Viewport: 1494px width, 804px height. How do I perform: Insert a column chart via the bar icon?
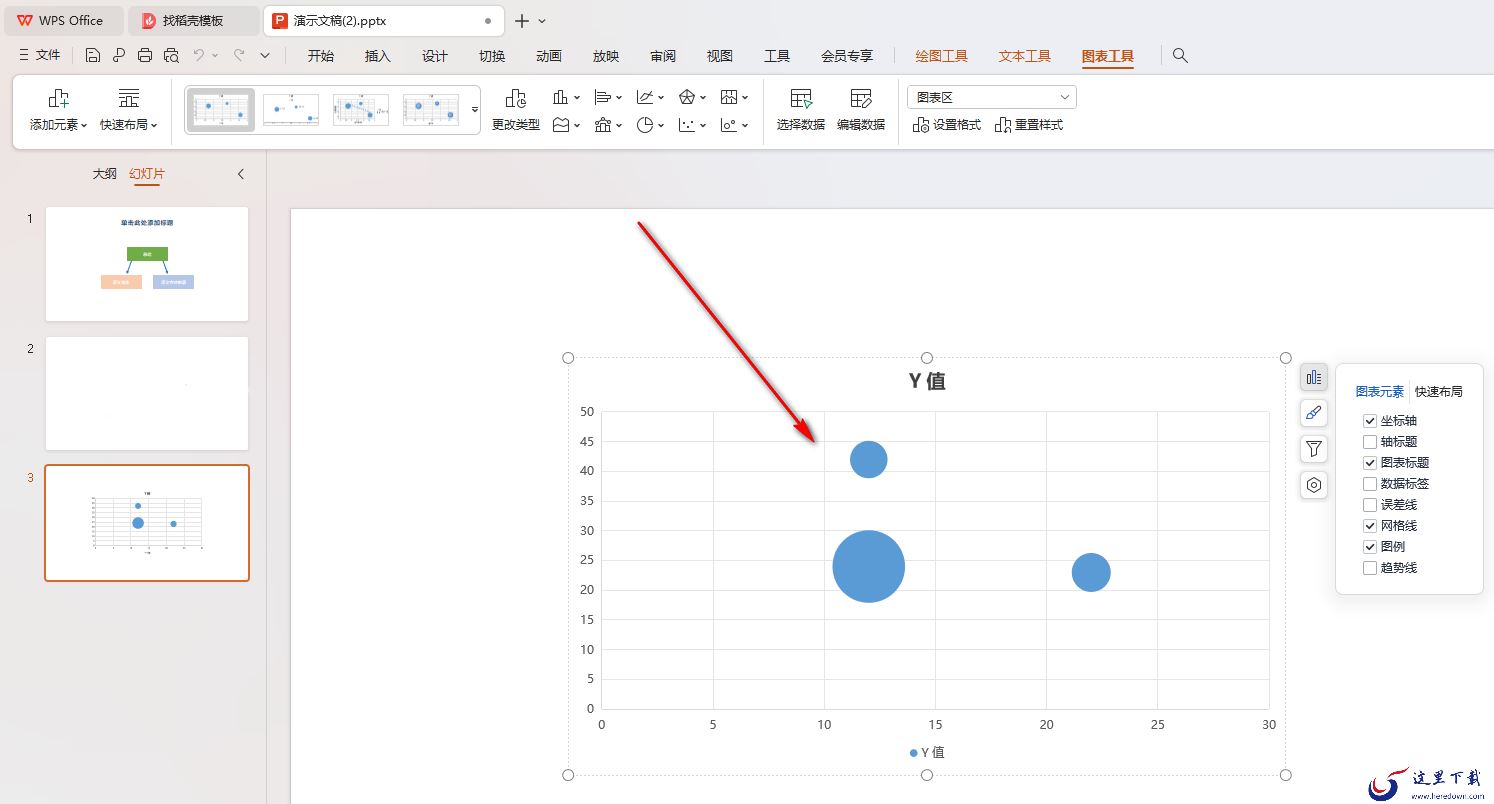click(560, 97)
